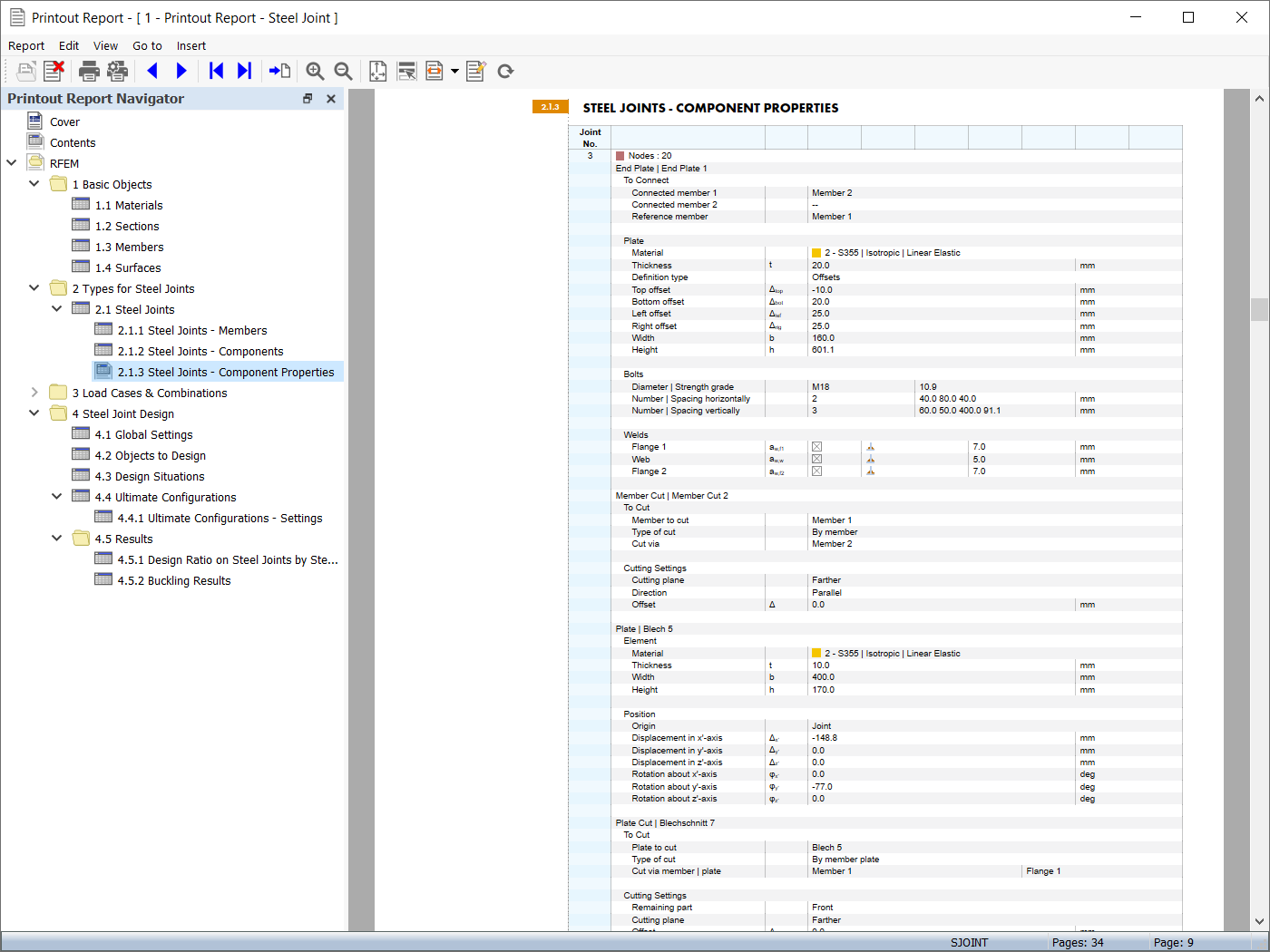Screen dimensions: 1270x952
Task: Click the S355 material color swatch
Action: tap(816, 252)
